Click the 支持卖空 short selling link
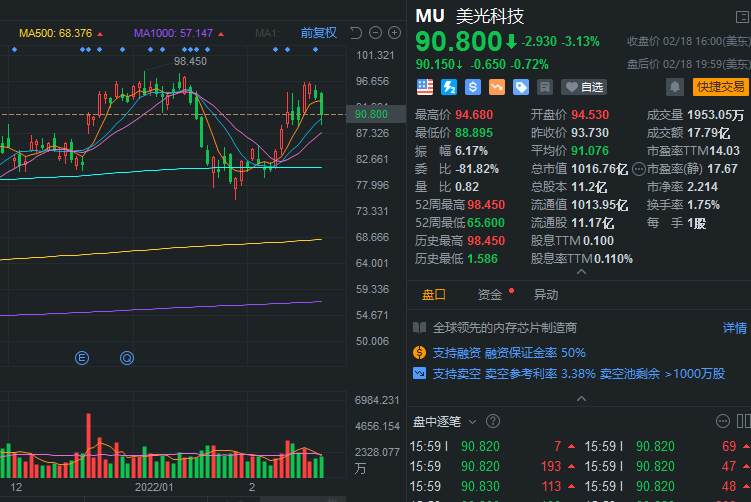 (x=579, y=374)
